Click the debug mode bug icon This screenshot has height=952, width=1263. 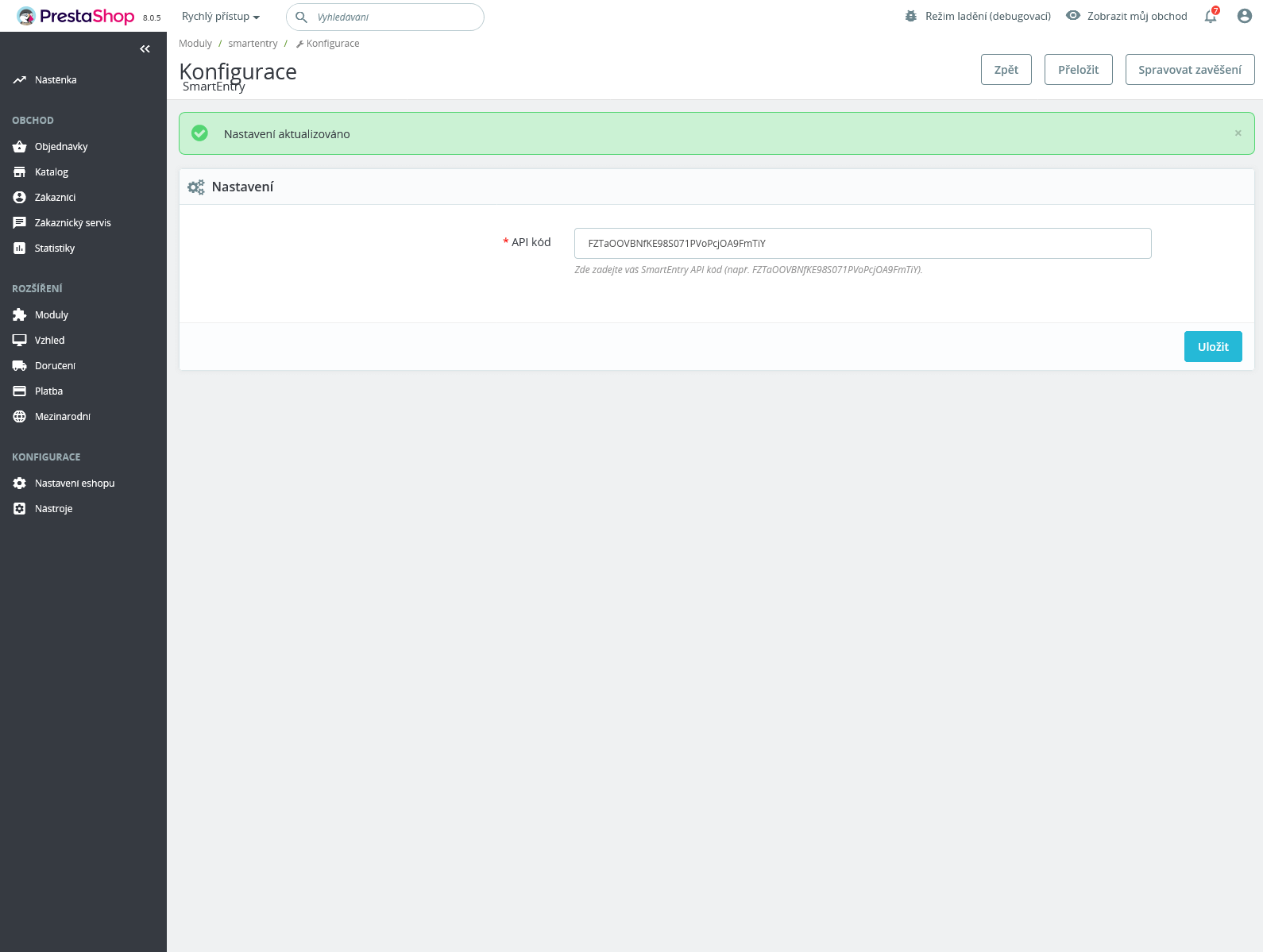pos(911,16)
